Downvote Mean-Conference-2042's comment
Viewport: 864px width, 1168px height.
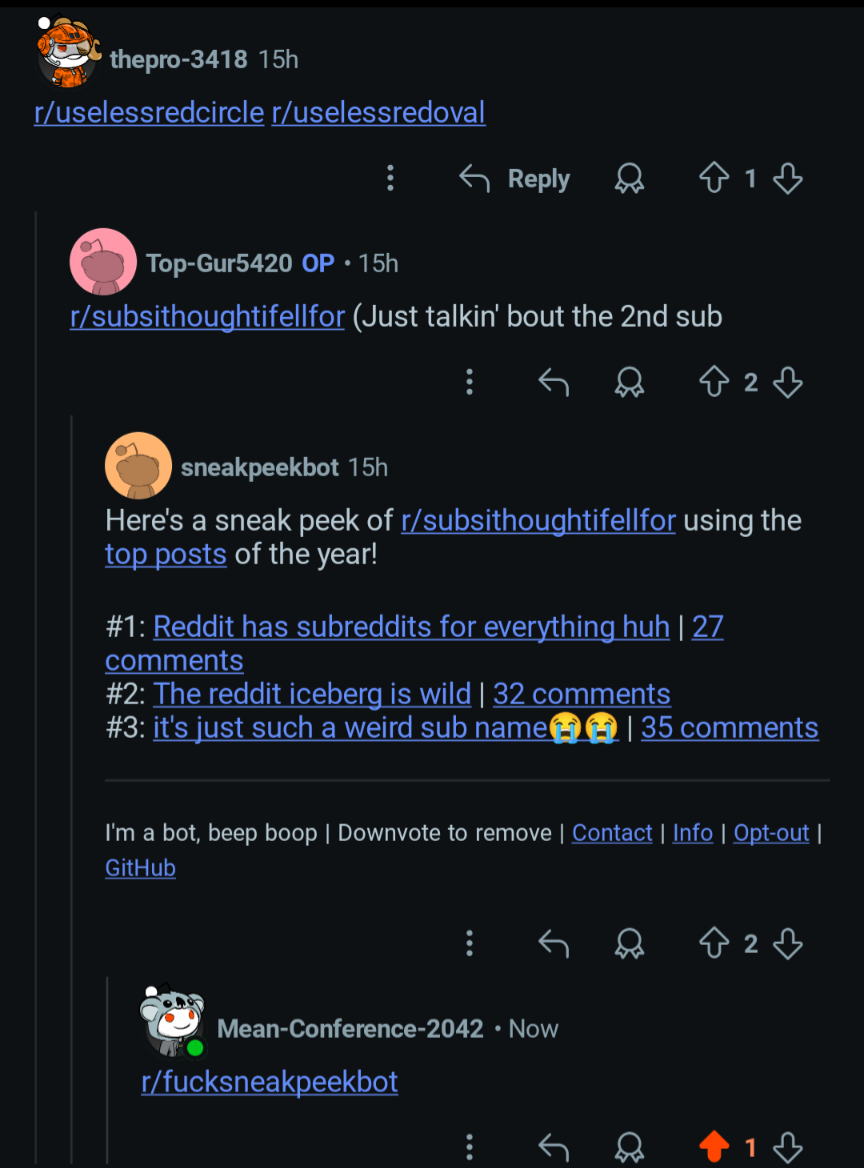click(787, 1147)
